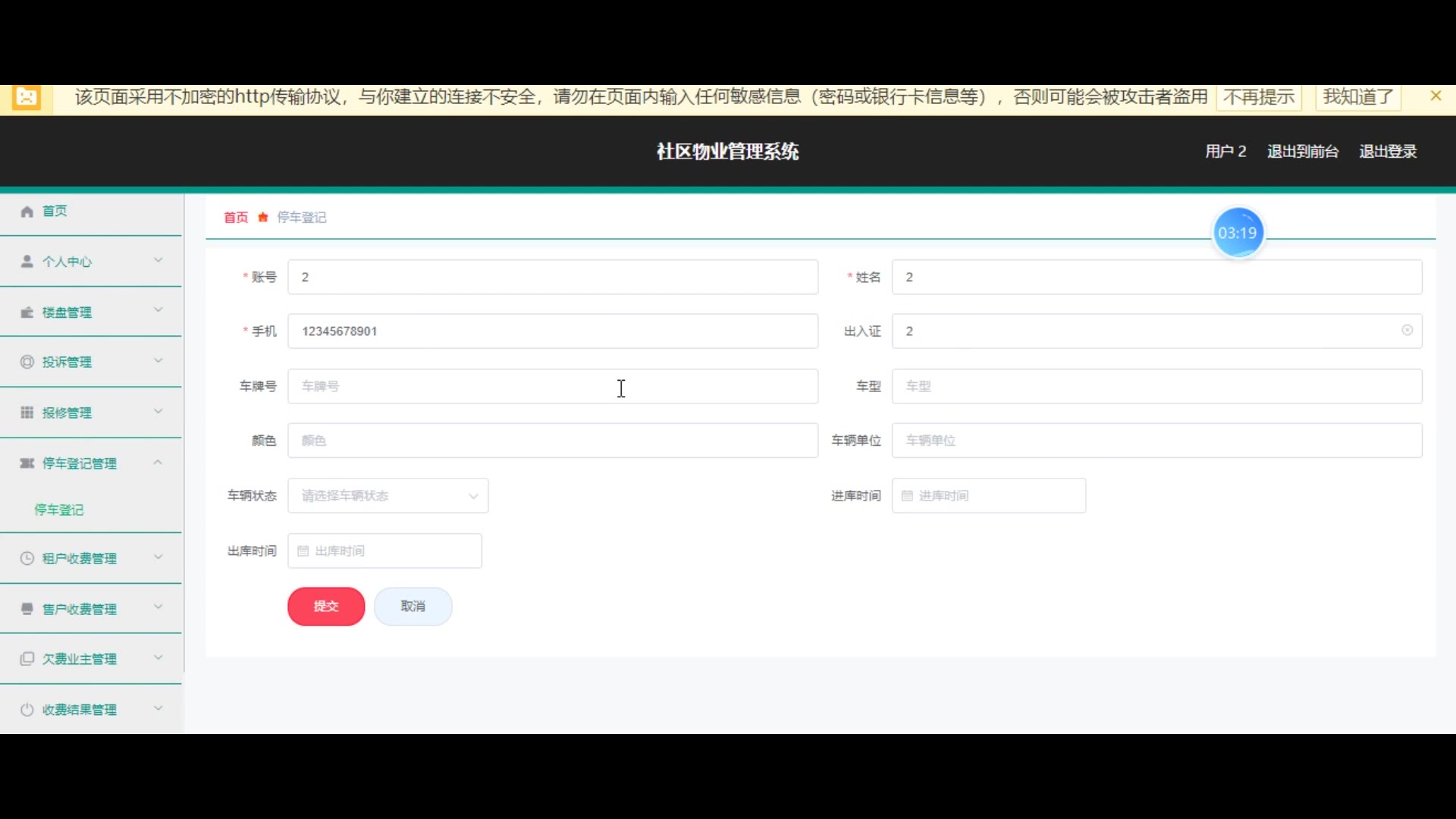Image resolution: width=1456 pixels, height=819 pixels.
Task: Open the 车辆状态 dropdown
Action: pyautogui.click(x=388, y=496)
